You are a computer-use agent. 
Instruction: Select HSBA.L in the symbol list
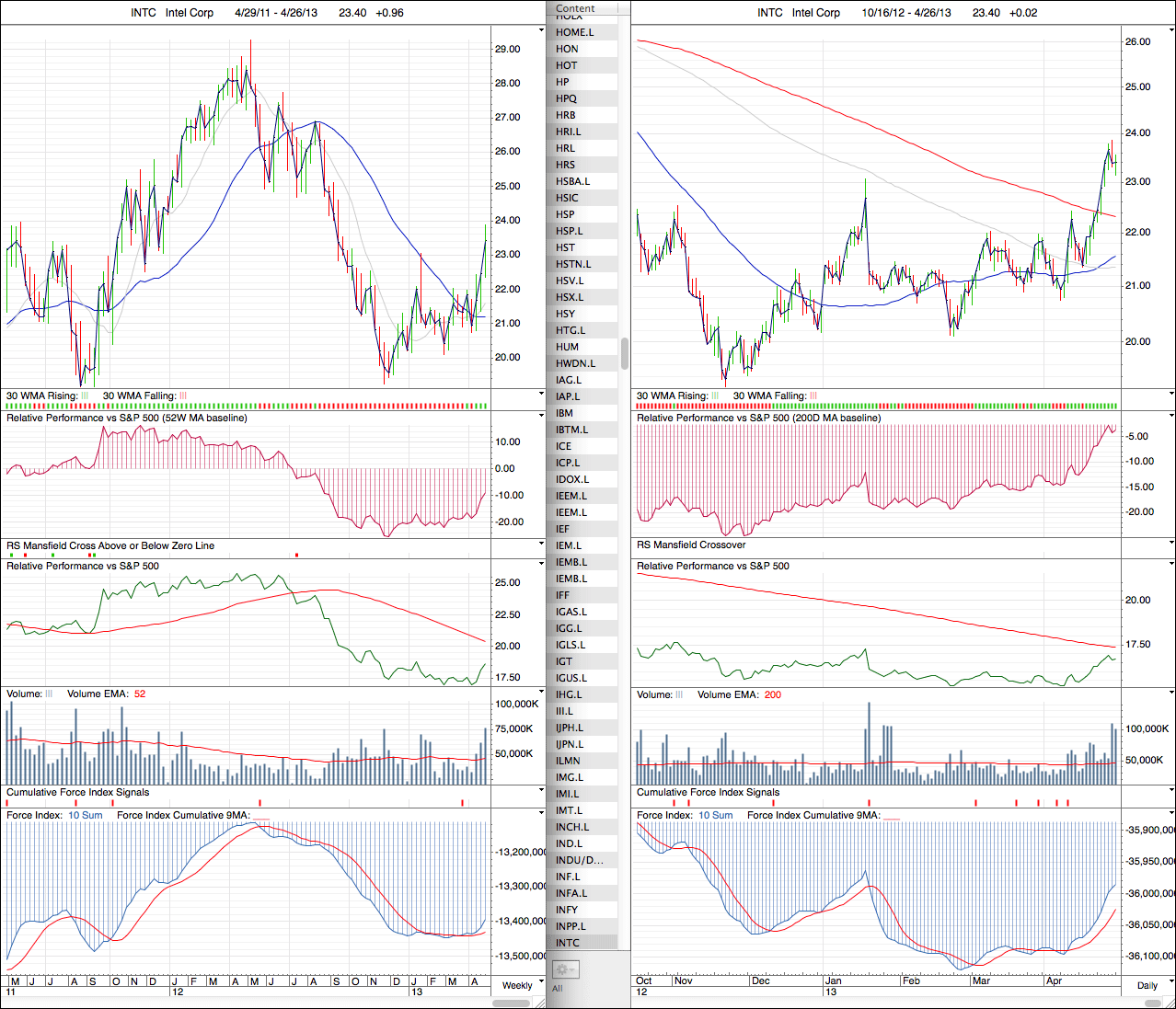click(x=572, y=181)
